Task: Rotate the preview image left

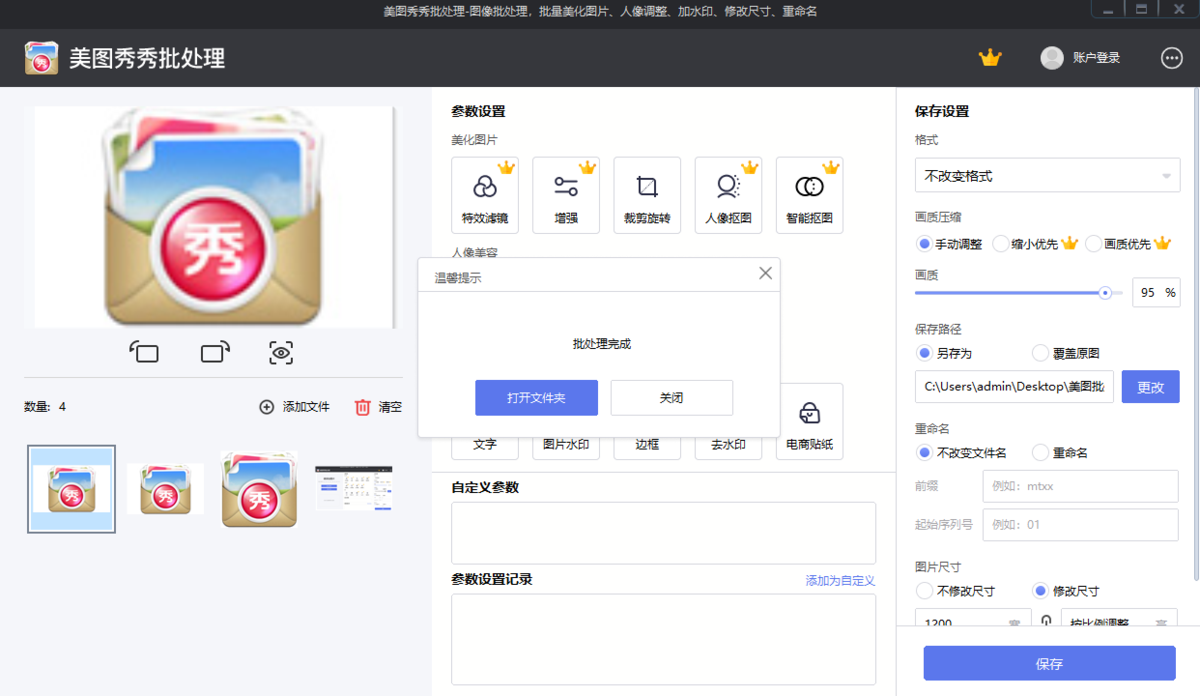Action: (x=144, y=352)
